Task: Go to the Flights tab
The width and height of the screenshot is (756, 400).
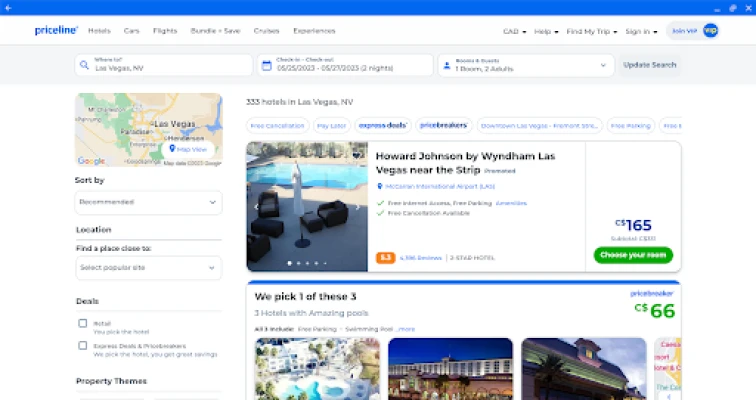Action: [x=165, y=31]
